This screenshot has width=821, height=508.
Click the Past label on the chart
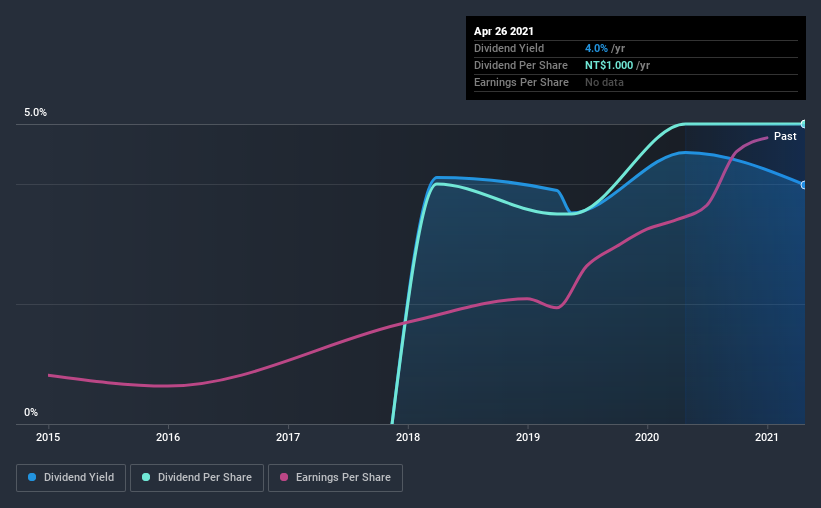[785, 136]
